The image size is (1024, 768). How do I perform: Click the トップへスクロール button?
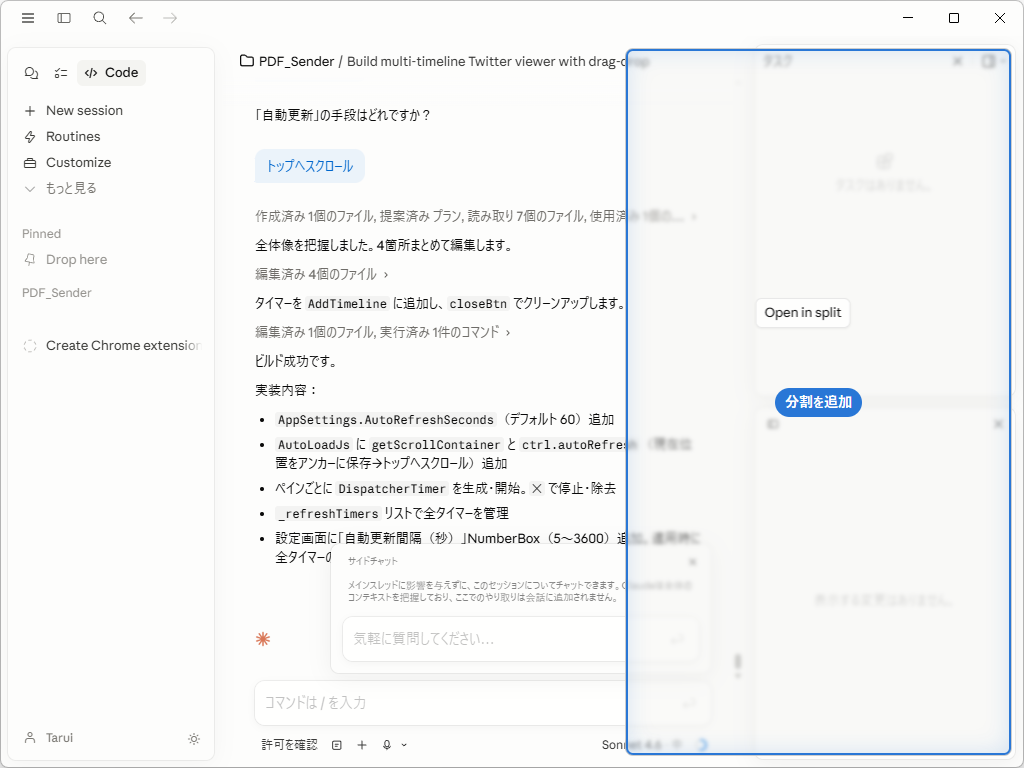point(310,166)
